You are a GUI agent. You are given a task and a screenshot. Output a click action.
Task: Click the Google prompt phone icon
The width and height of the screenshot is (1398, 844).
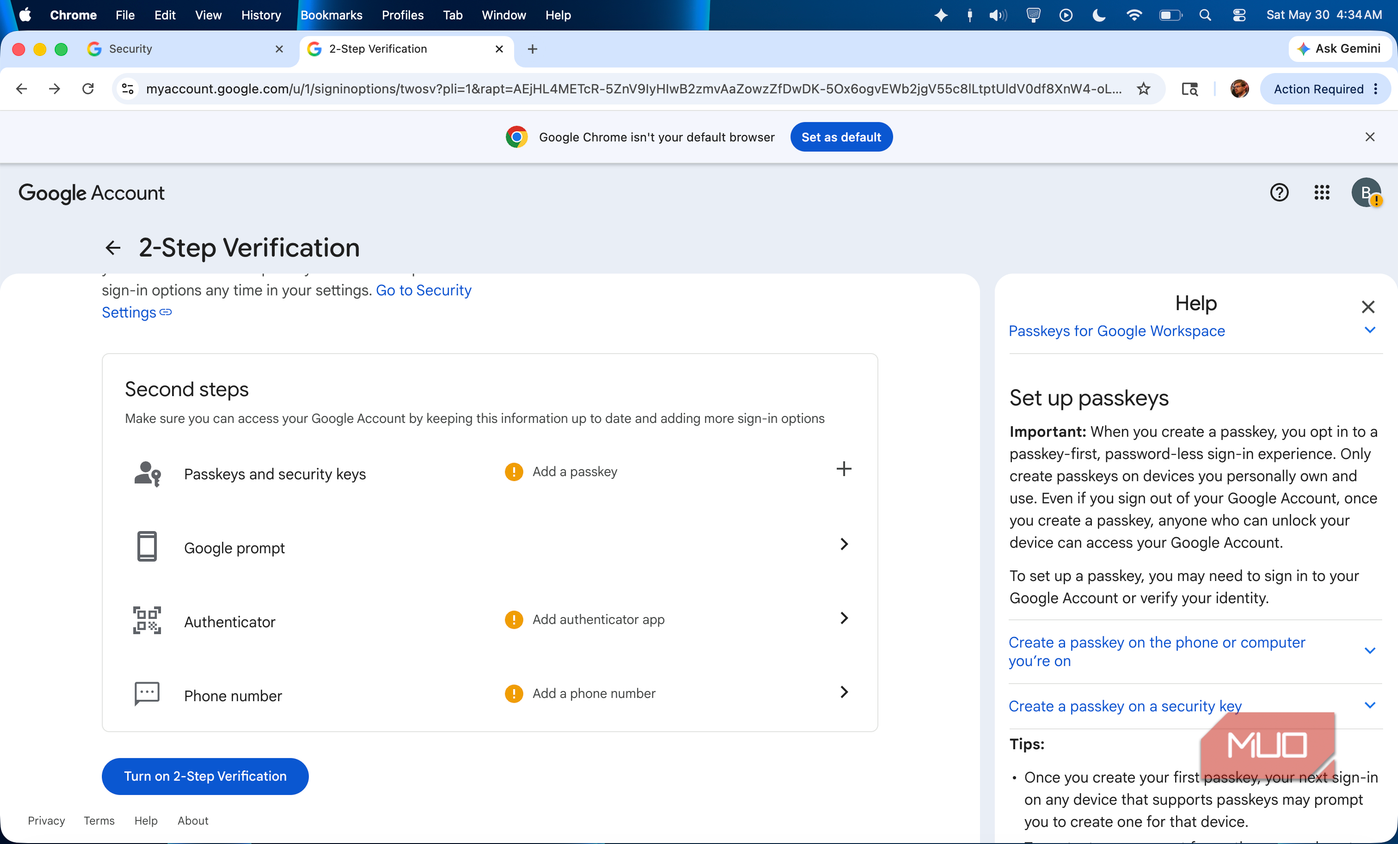[147, 546]
